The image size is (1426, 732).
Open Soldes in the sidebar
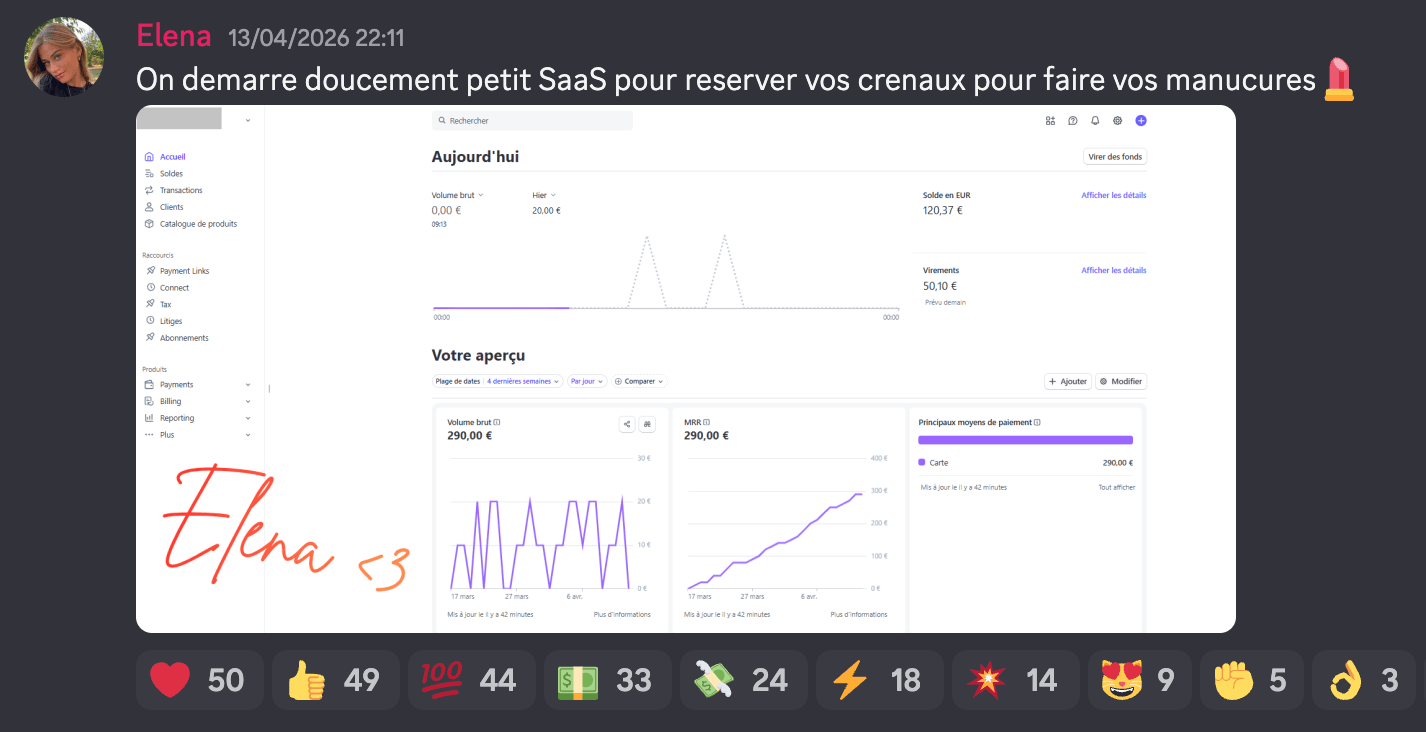click(x=171, y=174)
